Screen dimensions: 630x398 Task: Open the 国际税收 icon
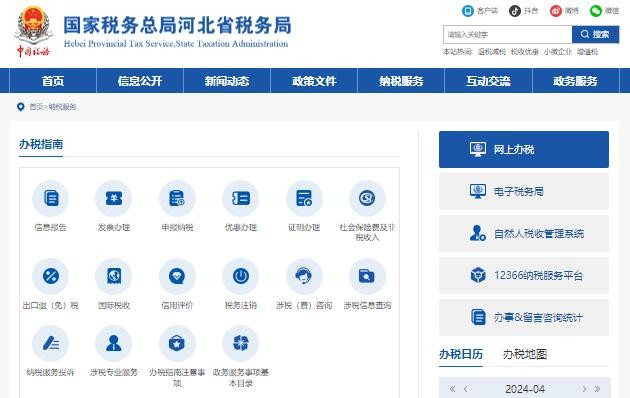[x=114, y=276]
